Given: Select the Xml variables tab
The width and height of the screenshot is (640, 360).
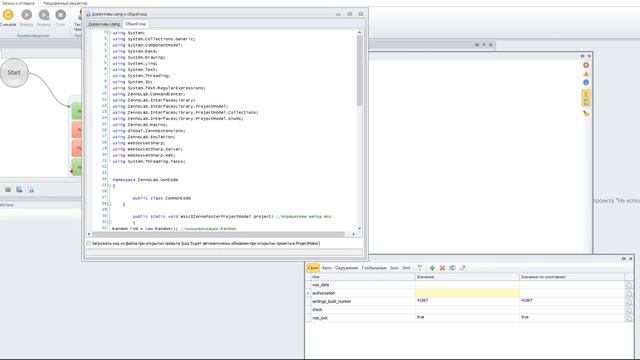Looking at the screenshot, I should 406,268.
